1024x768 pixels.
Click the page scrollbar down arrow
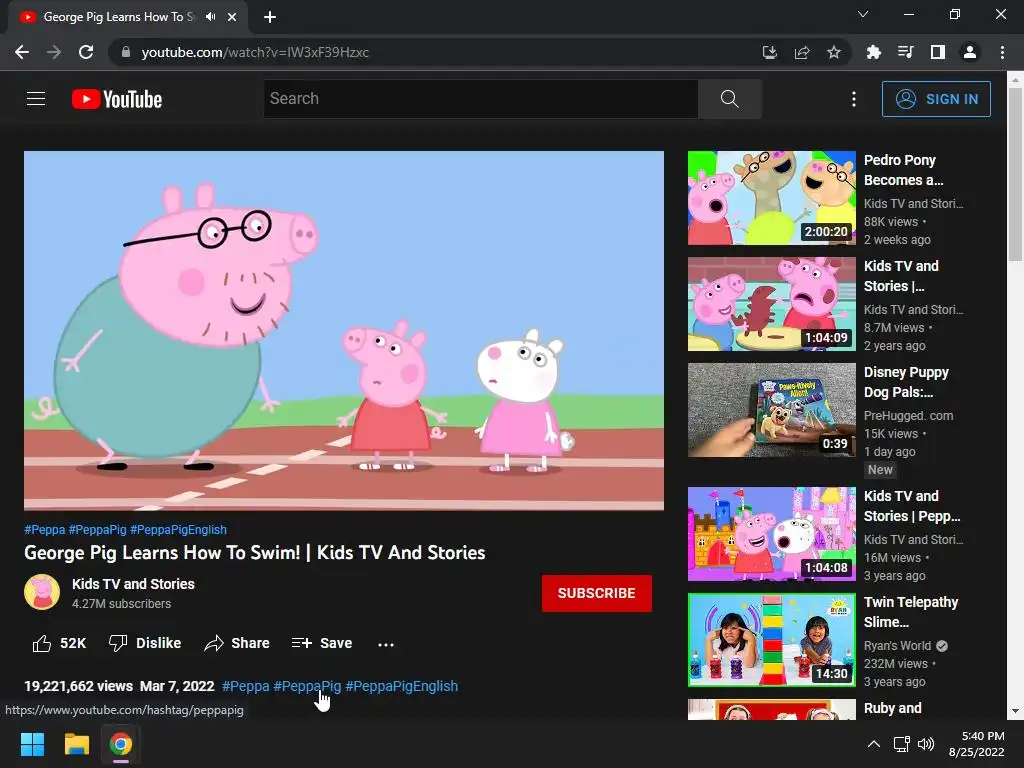click(x=1015, y=711)
